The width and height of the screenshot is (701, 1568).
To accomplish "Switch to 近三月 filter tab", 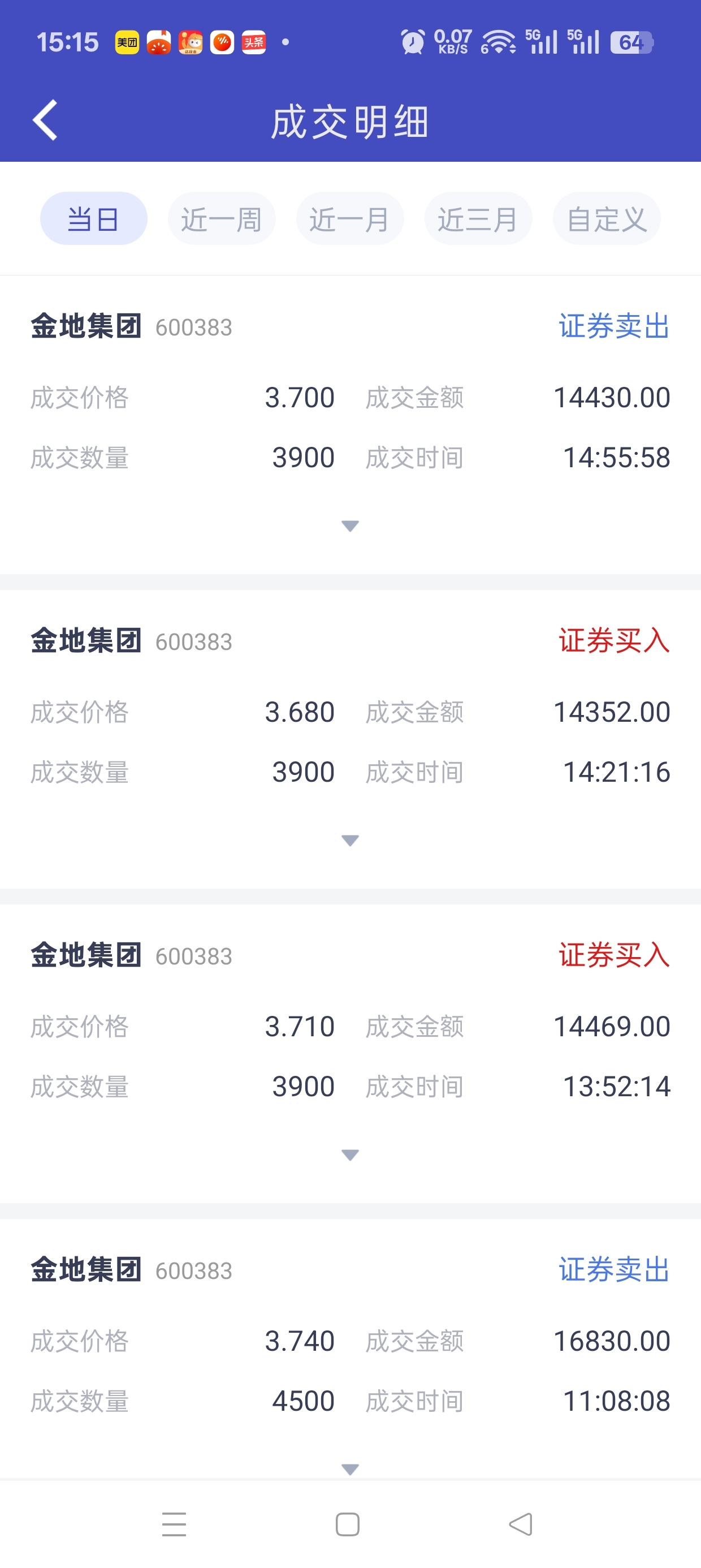I will click(x=478, y=219).
